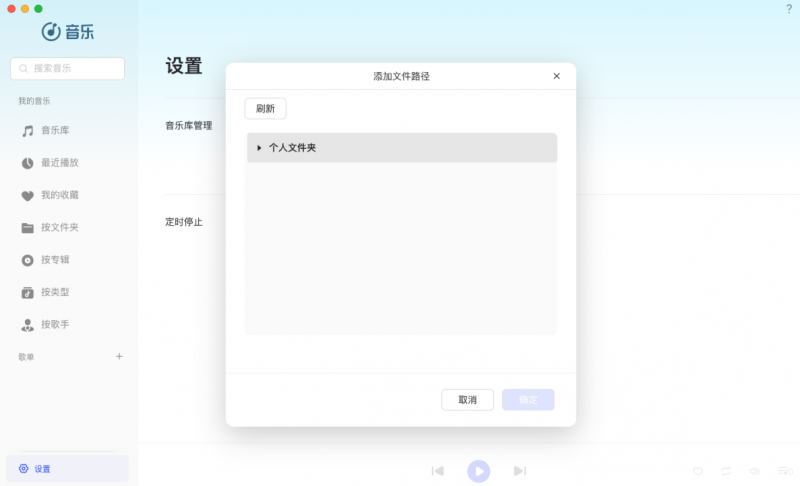This screenshot has width=800, height=486.
Task: Skip to next track
Action: pyautogui.click(x=520, y=471)
